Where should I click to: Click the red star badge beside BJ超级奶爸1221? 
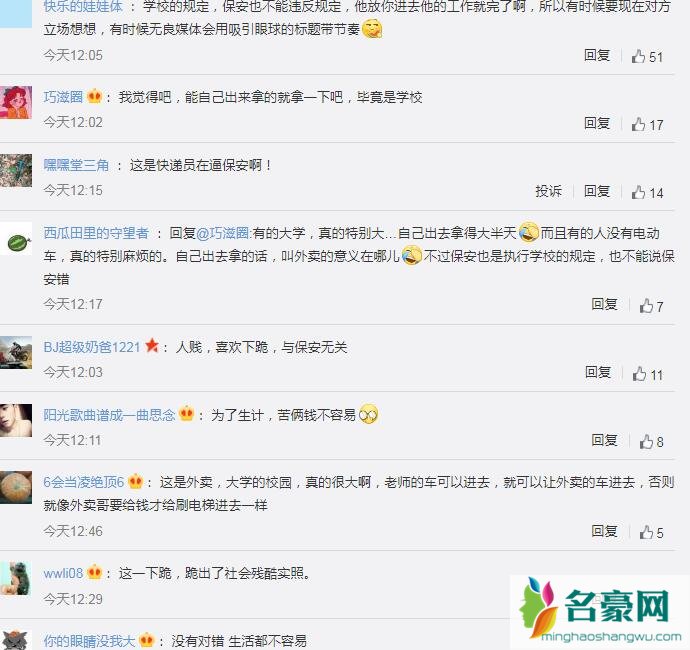point(152,345)
